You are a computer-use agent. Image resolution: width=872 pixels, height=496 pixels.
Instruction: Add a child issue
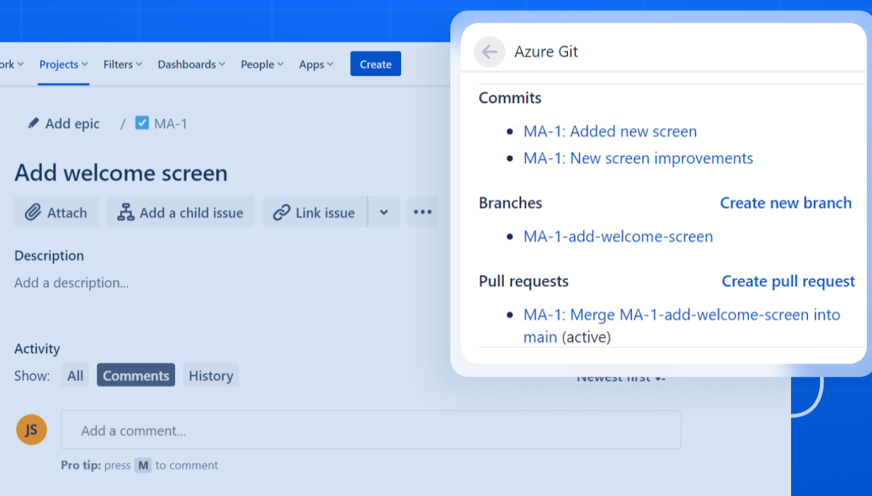181,212
